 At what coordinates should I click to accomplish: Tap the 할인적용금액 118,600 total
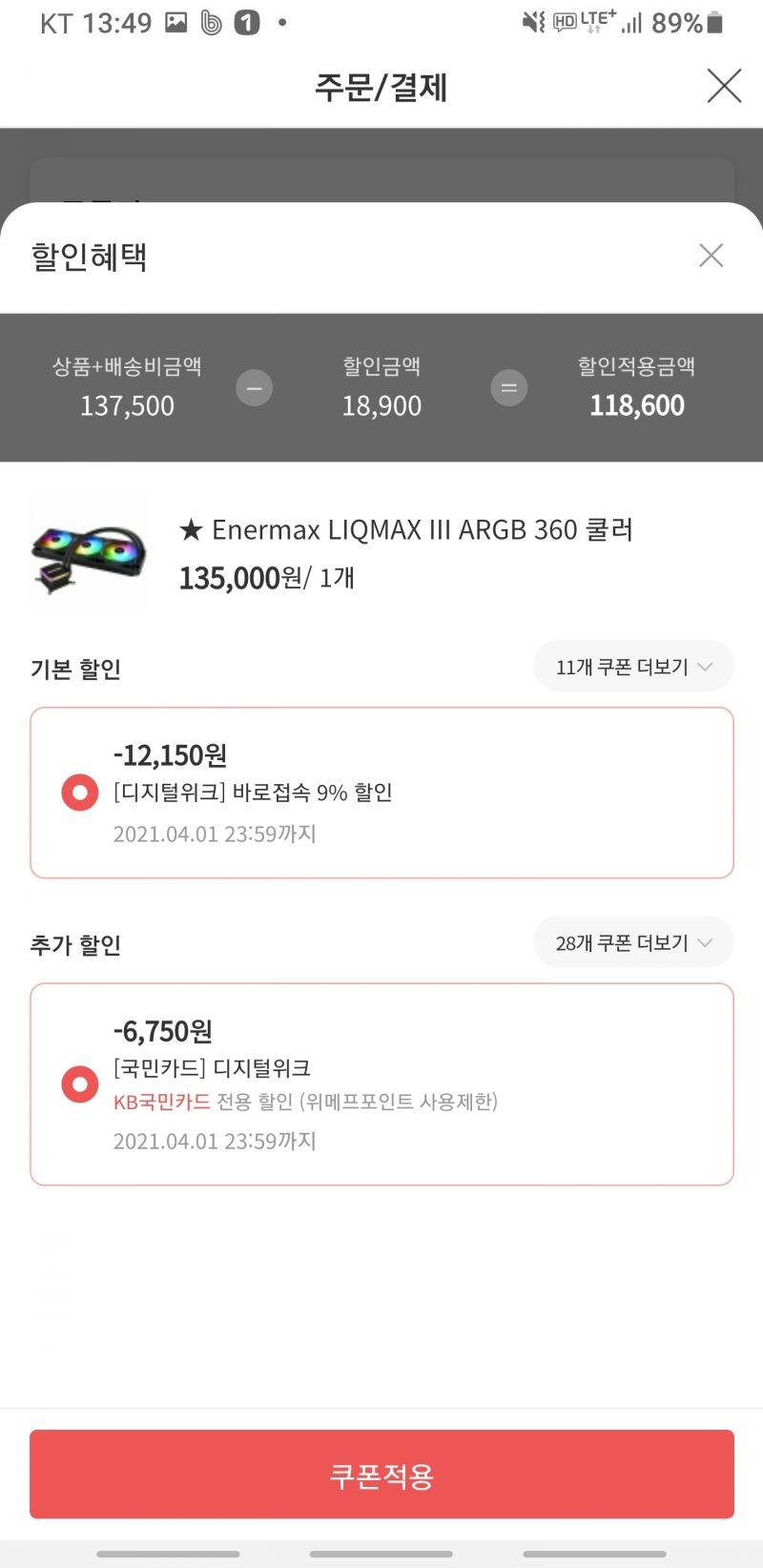636,405
